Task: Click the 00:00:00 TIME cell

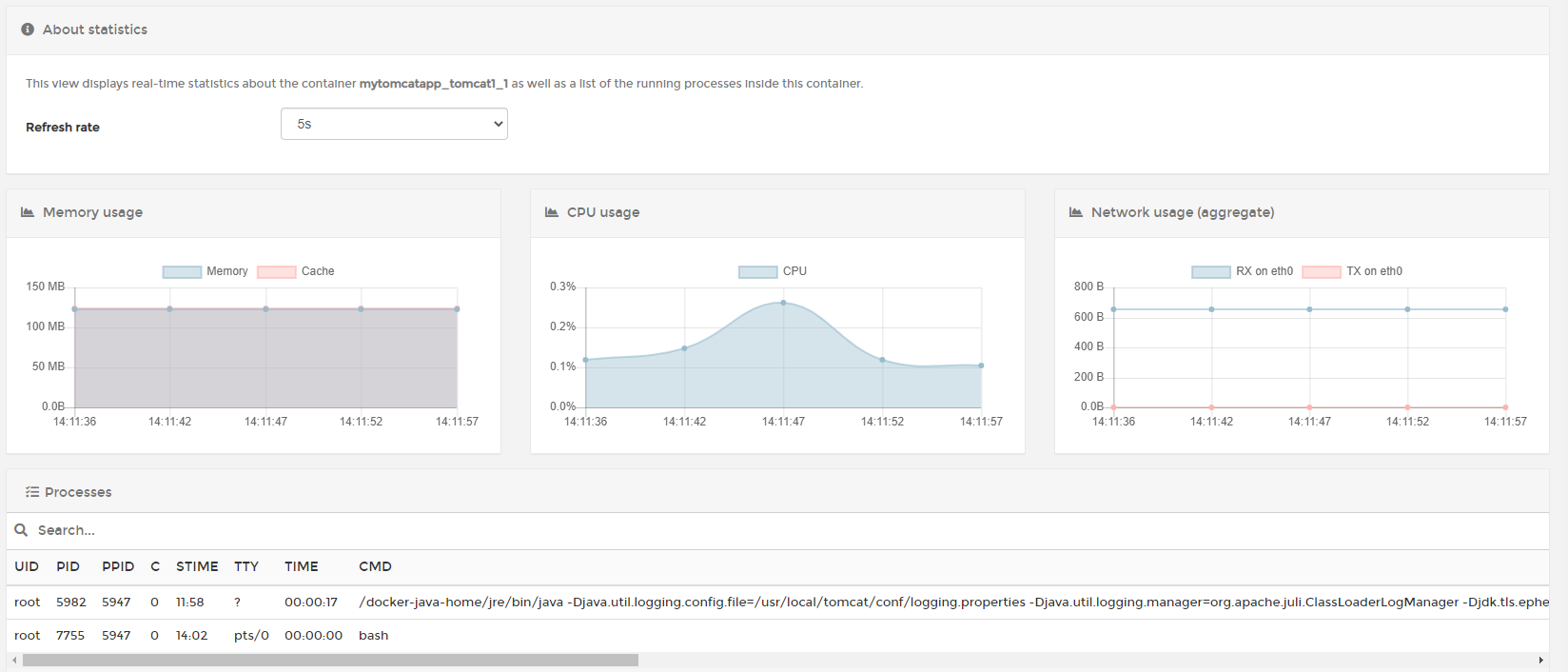Action: coord(313,636)
